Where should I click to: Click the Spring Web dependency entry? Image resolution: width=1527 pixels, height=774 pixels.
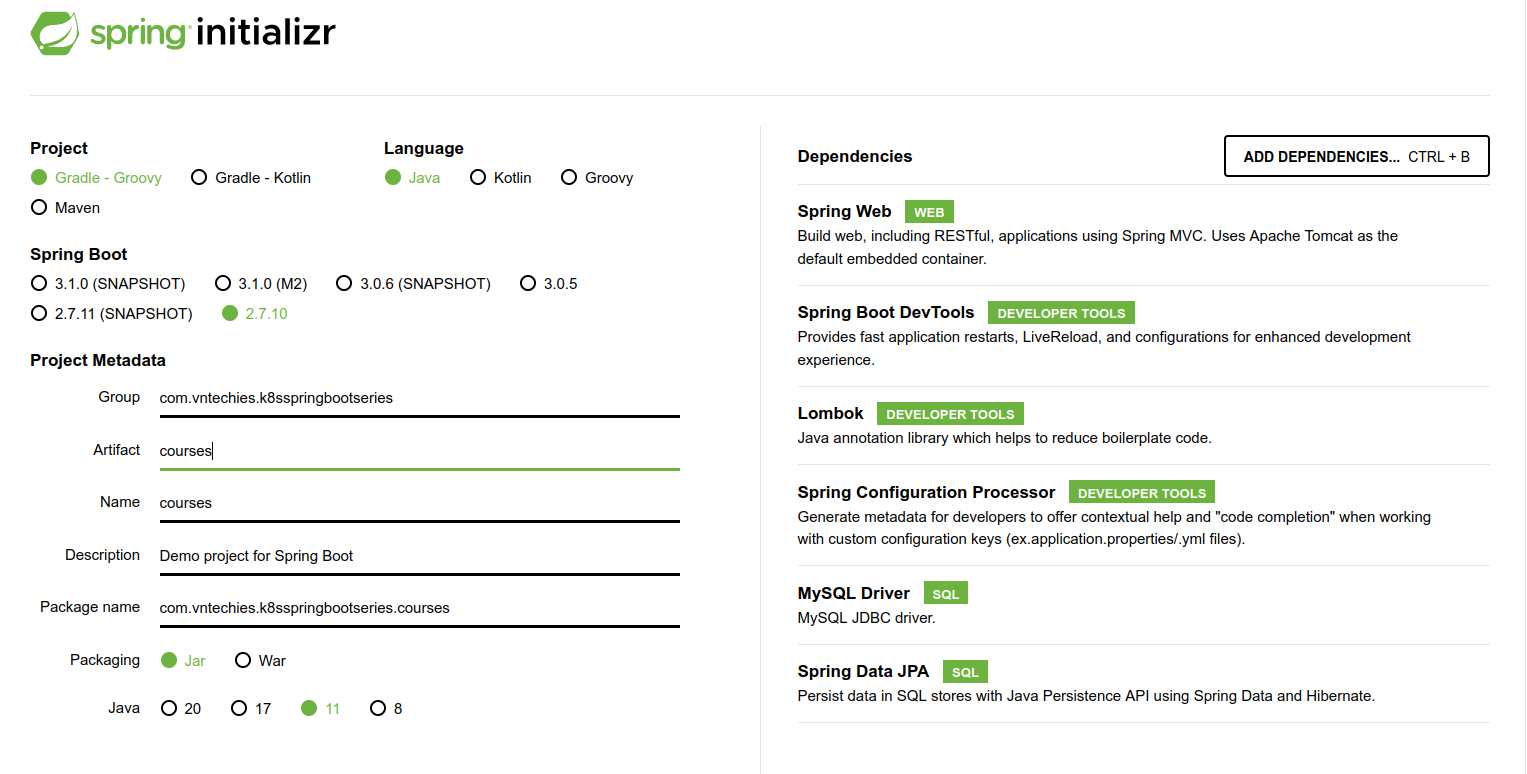click(x=844, y=212)
